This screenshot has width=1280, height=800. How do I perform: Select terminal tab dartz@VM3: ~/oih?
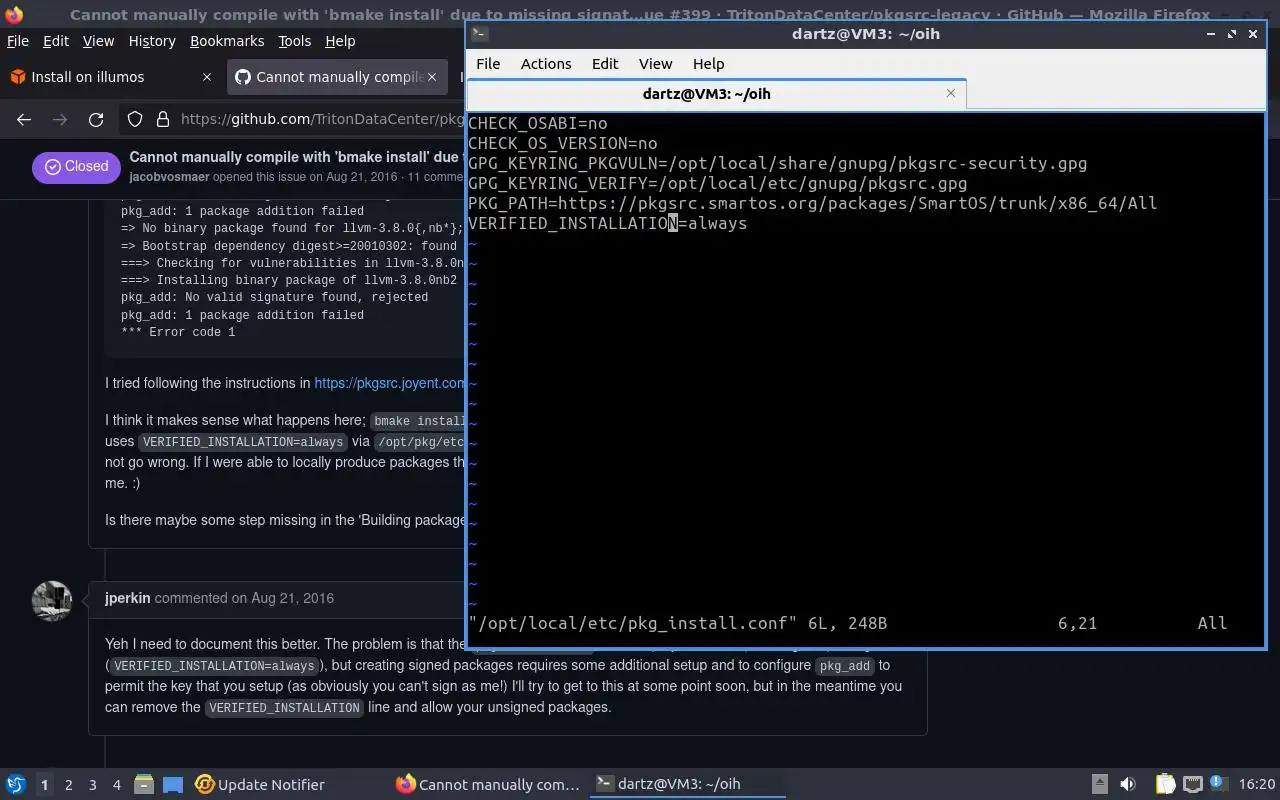(716, 93)
